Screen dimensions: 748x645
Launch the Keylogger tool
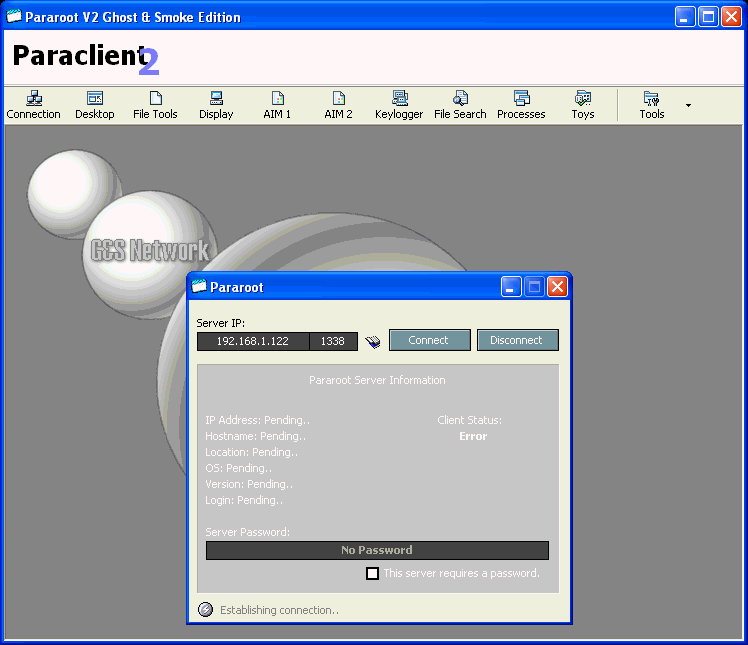click(399, 105)
